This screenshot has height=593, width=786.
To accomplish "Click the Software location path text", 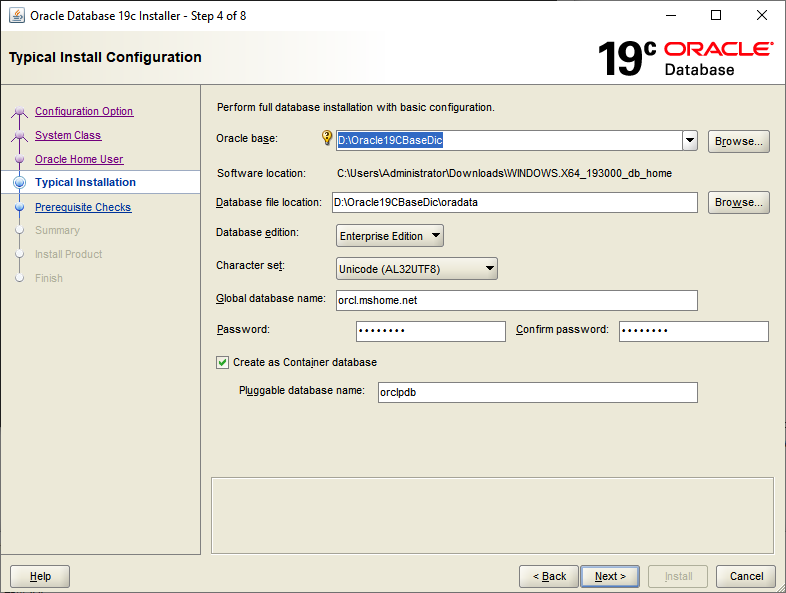I will [504, 173].
